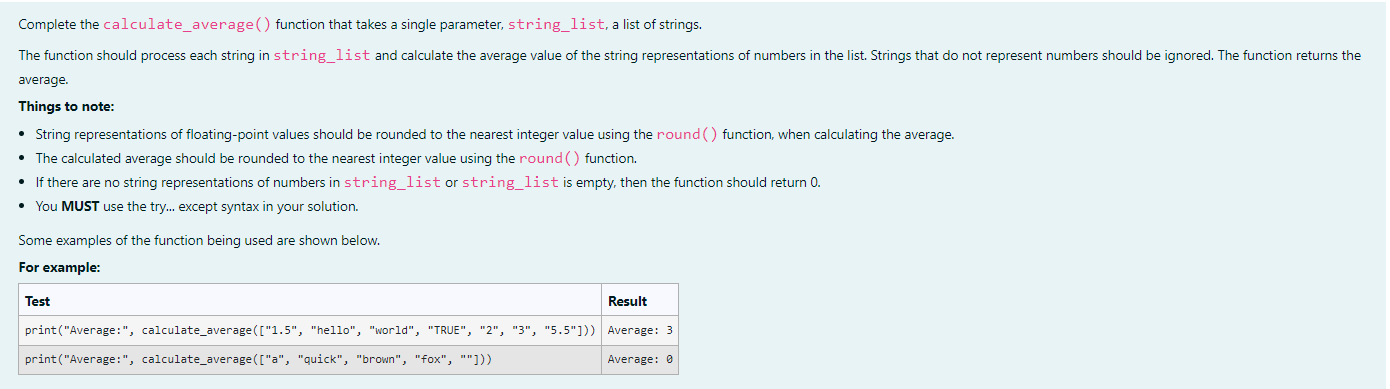Screen dimensions: 1390x389
Task: Click the test code containing "quick", "brown"
Action: point(258,359)
